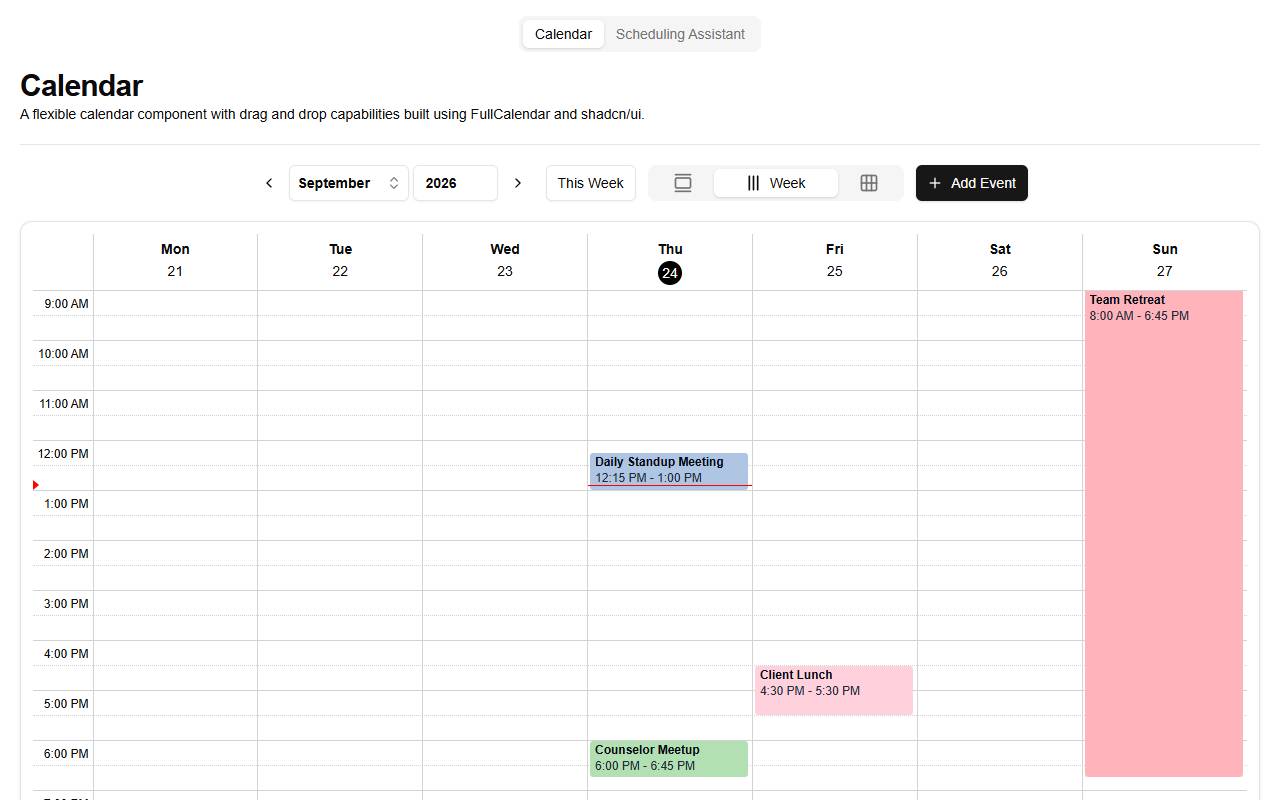Click the up-down arrows of month selector
Viewport: 1280px width, 800px height.
(x=394, y=183)
